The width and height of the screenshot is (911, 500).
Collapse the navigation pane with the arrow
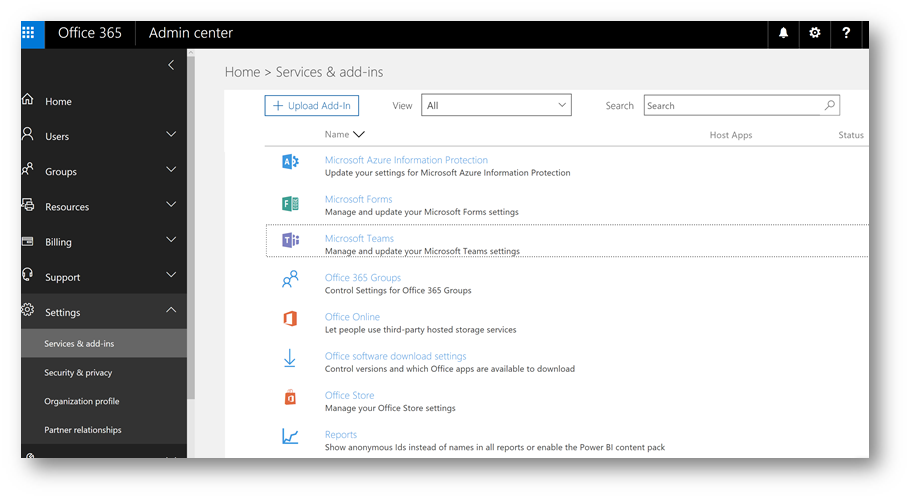click(171, 65)
